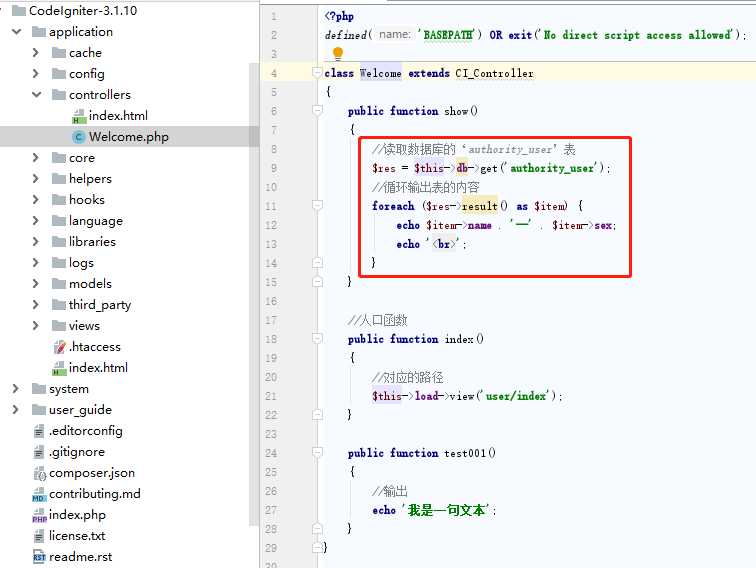Click the core folder icon
756x568 pixels.
(x=59, y=158)
